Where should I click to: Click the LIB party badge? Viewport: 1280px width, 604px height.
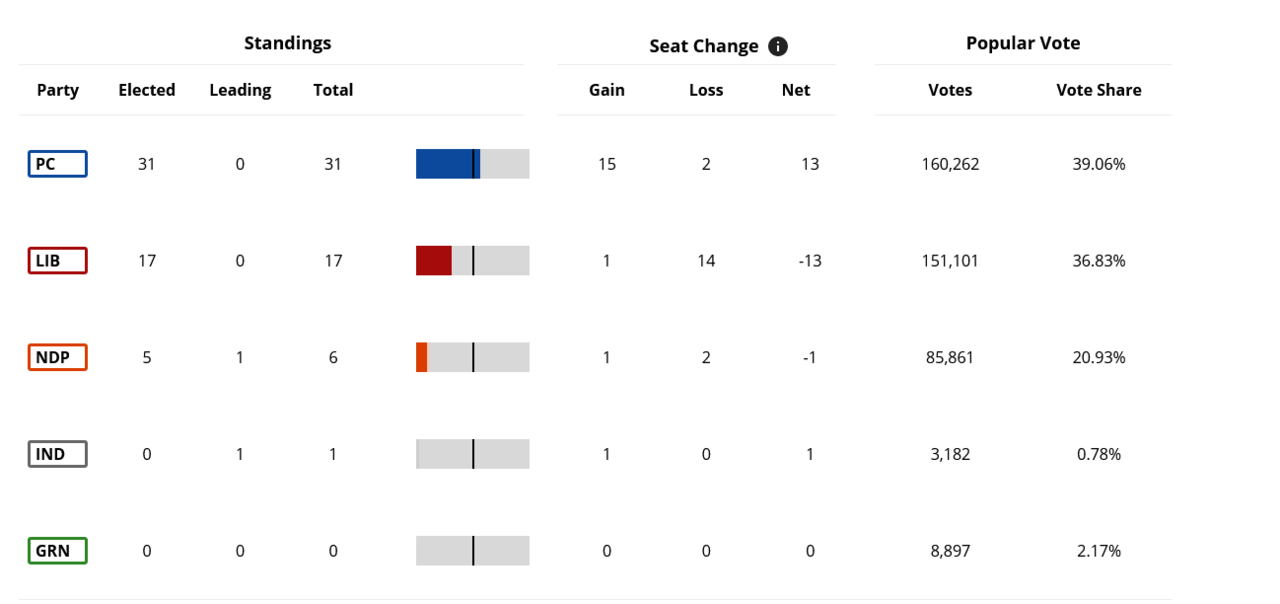[57, 261]
